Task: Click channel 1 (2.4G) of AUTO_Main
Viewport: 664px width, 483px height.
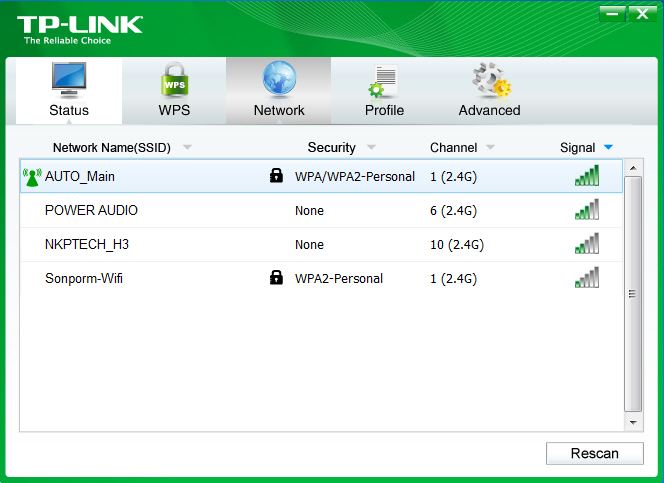Action: tap(453, 177)
